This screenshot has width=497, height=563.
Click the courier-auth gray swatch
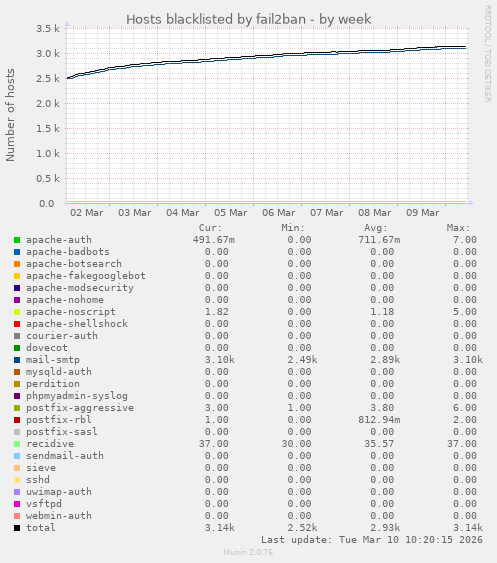[x=17, y=336]
